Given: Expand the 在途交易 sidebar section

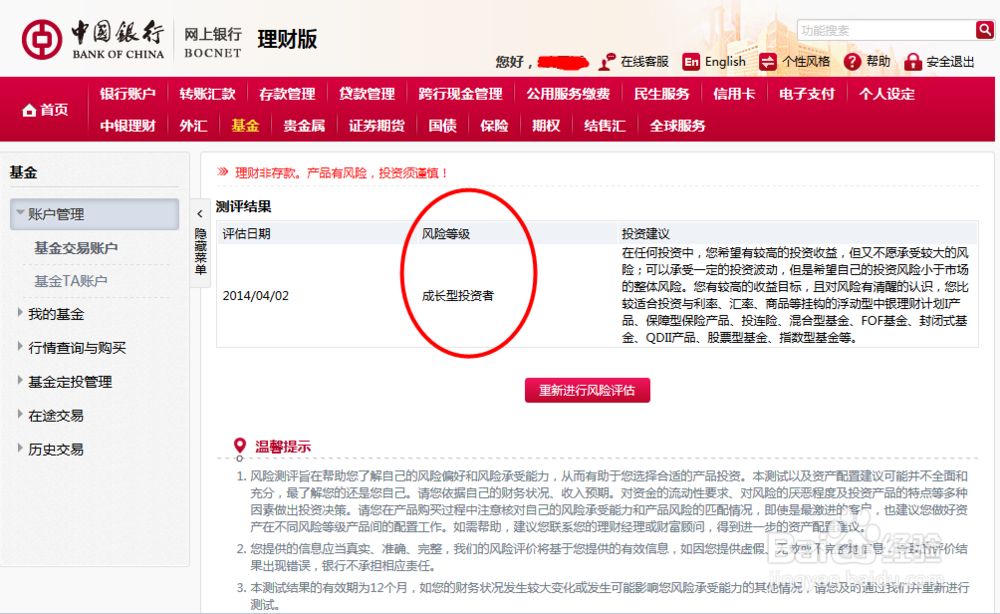Looking at the screenshot, I should pos(56,415).
